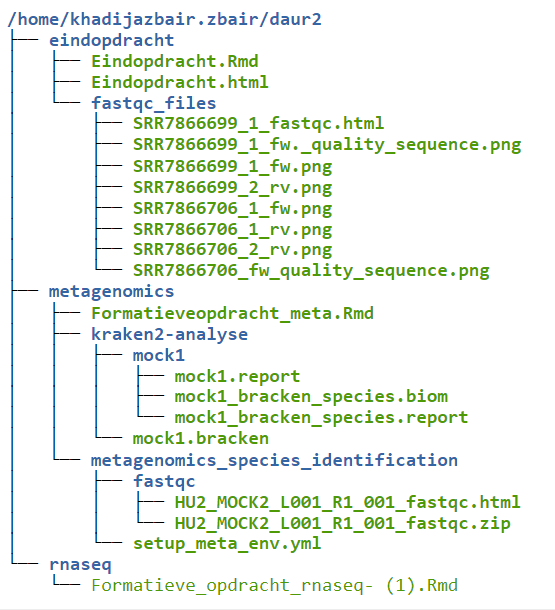Open Formatieveopdracht_meta.Rmd file
This screenshot has width=555, height=610.
click(232, 313)
